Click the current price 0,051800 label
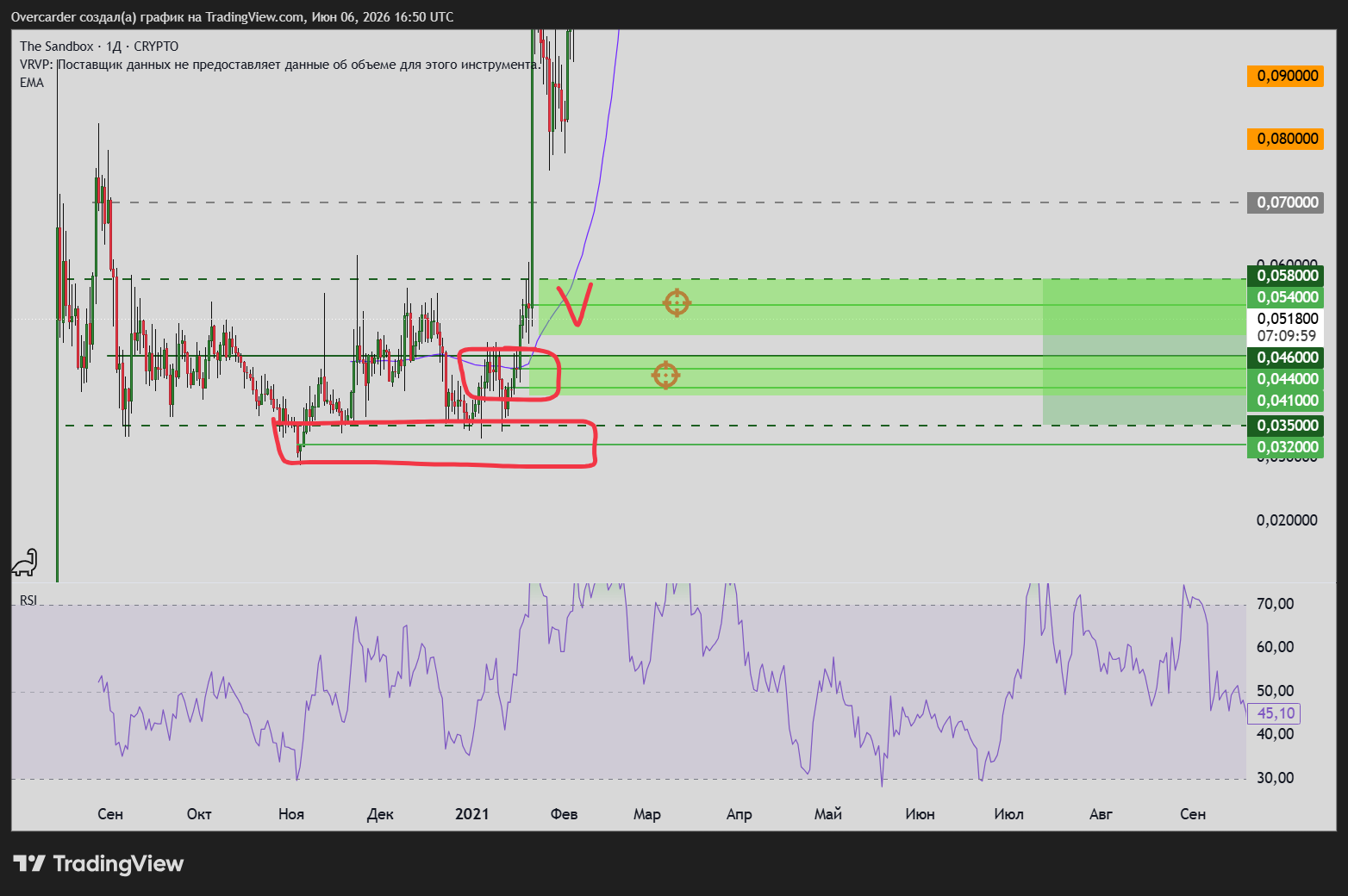Screen dimensions: 1348x896 [x=1287, y=319]
